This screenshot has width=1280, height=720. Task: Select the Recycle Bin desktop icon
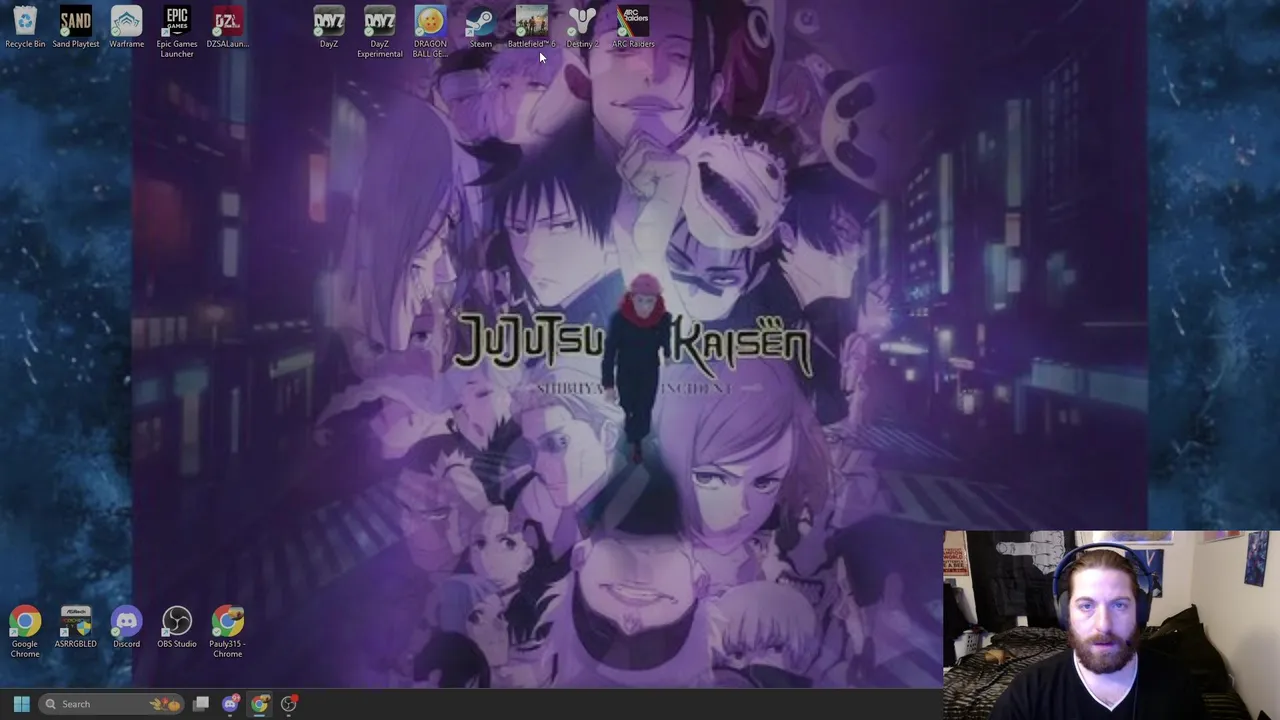[25, 27]
